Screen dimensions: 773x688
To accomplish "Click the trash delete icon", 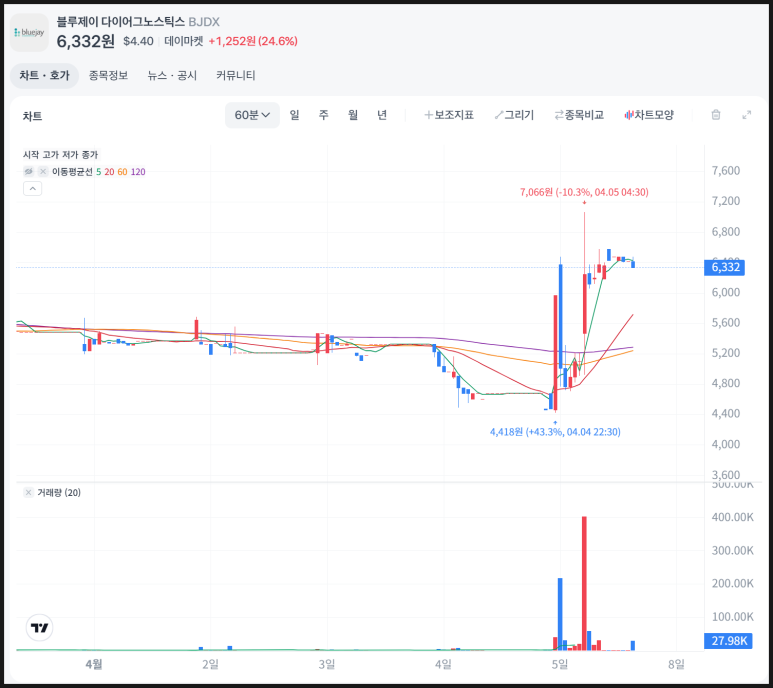I will (x=716, y=115).
